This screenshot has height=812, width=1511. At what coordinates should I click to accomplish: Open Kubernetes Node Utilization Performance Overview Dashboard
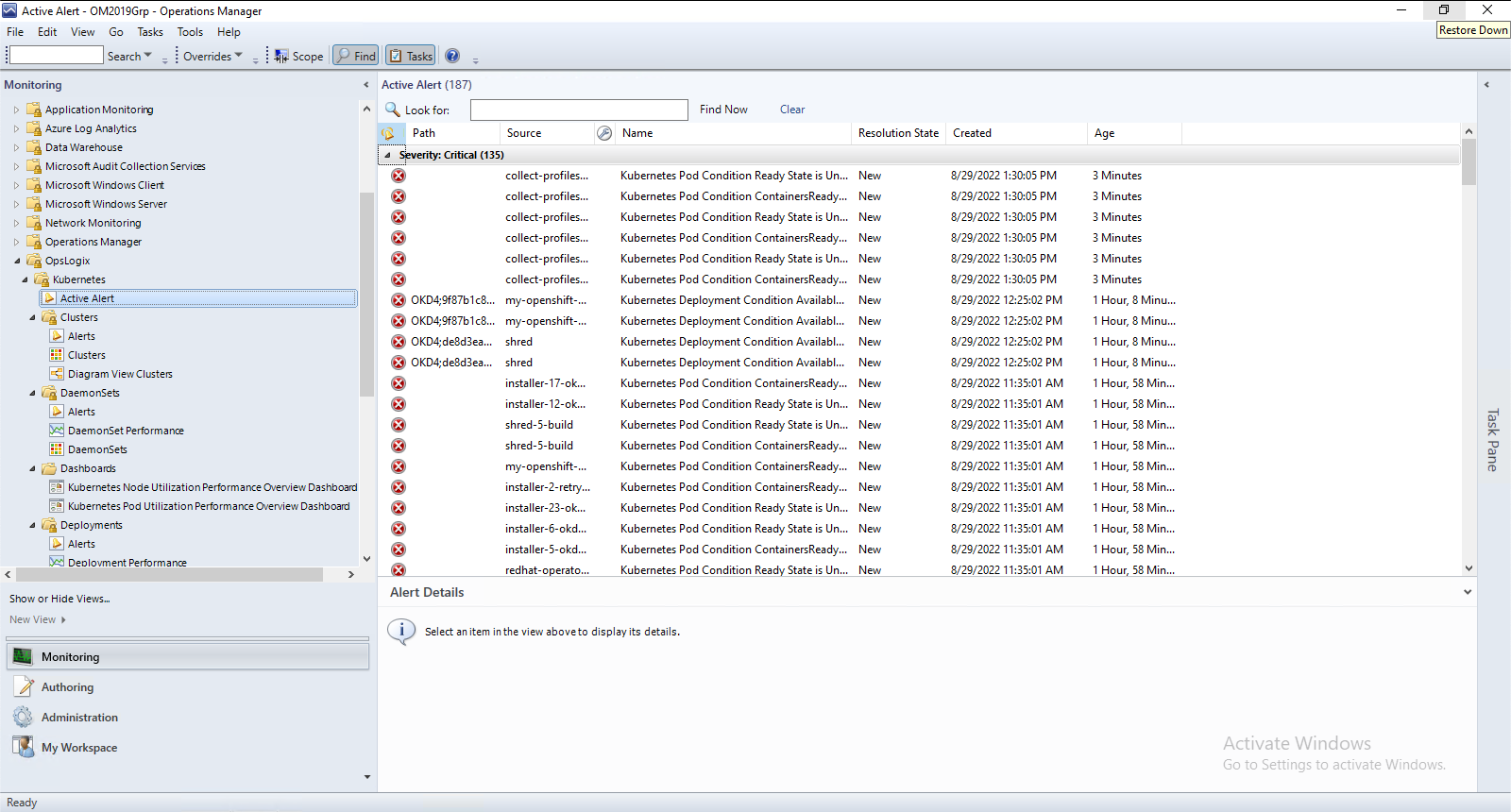pos(212,487)
